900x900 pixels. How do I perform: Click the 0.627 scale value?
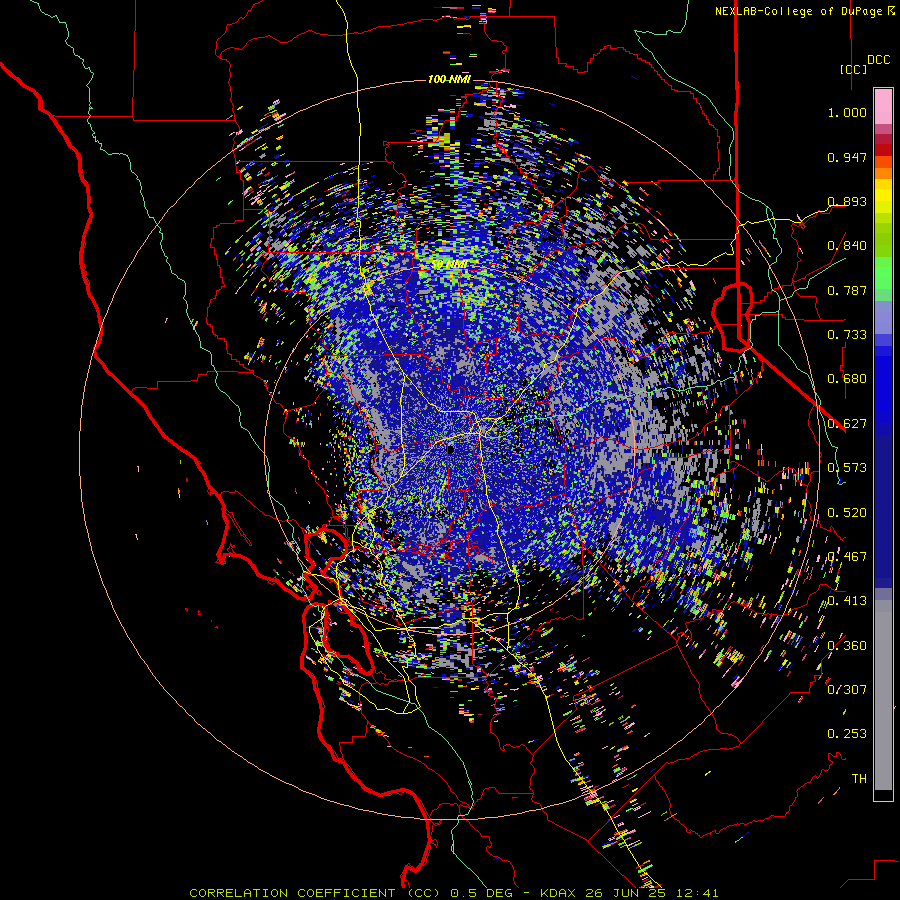click(847, 424)
